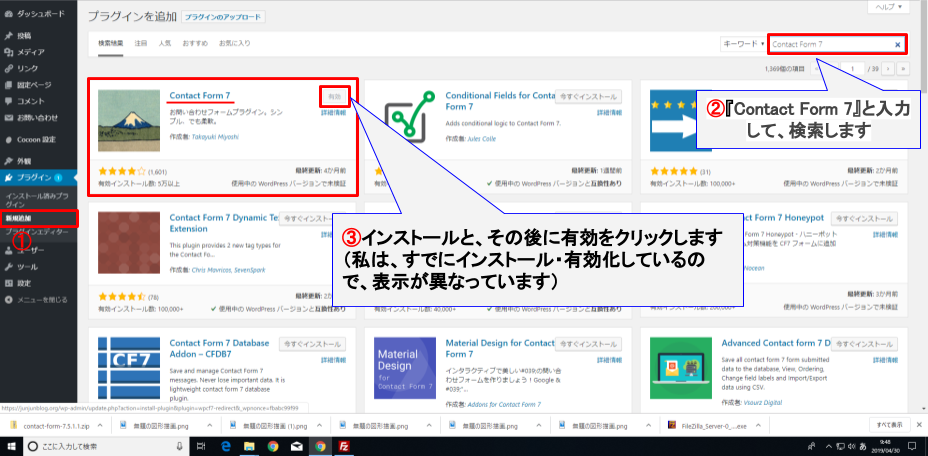This screenshot has height=456, width=928.
Task: Click the CF7 blue Database Addon thumbnail
Action: coord(129,368)
